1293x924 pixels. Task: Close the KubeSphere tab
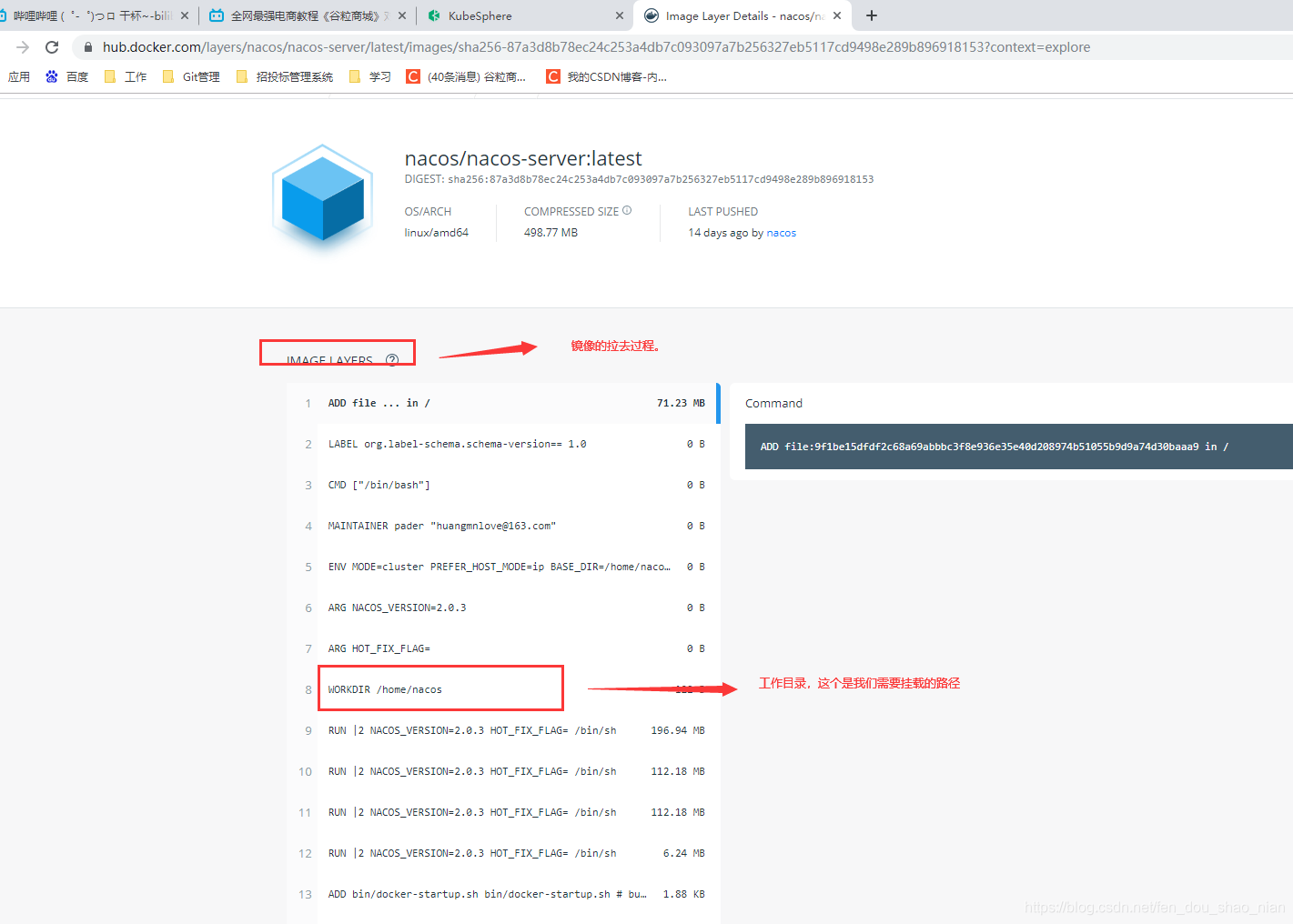620,15
